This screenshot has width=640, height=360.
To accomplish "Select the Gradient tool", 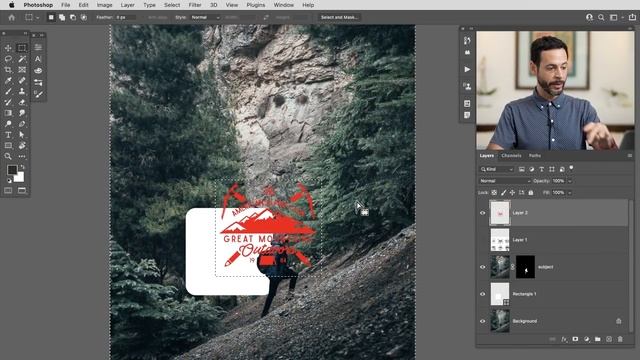I will pyautogui.click(x=8, y=113).
